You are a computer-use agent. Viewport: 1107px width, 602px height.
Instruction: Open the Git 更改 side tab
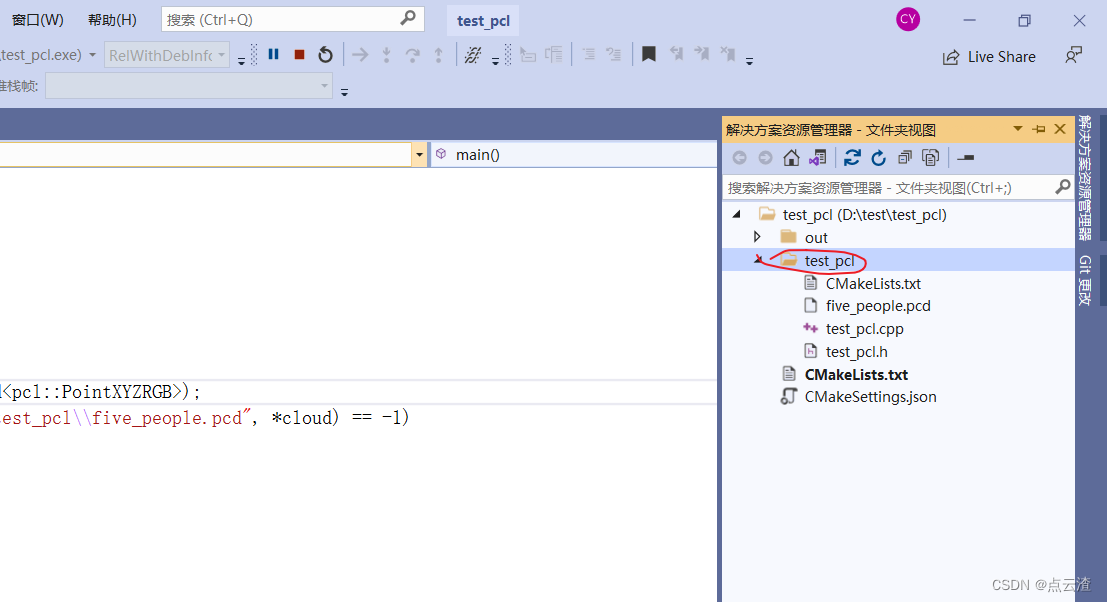tap(1085, 280)
